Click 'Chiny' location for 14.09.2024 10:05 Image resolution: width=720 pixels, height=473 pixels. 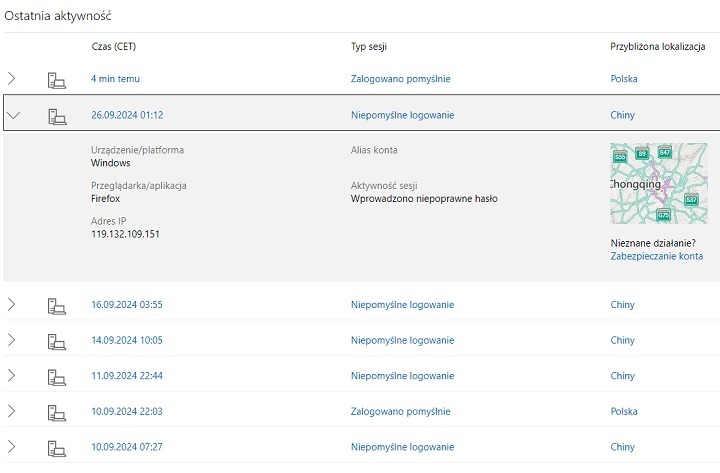pyautogui.click(x=622, y=340)
